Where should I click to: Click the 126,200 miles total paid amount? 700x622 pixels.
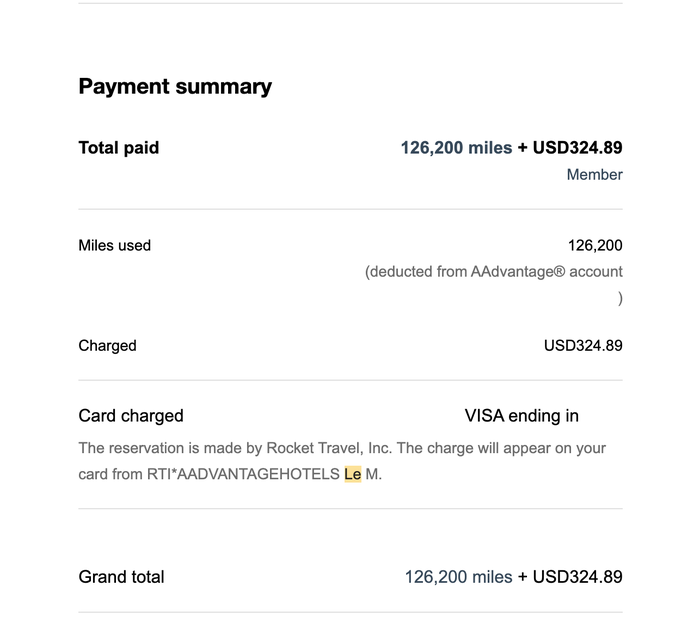[456, 148]
